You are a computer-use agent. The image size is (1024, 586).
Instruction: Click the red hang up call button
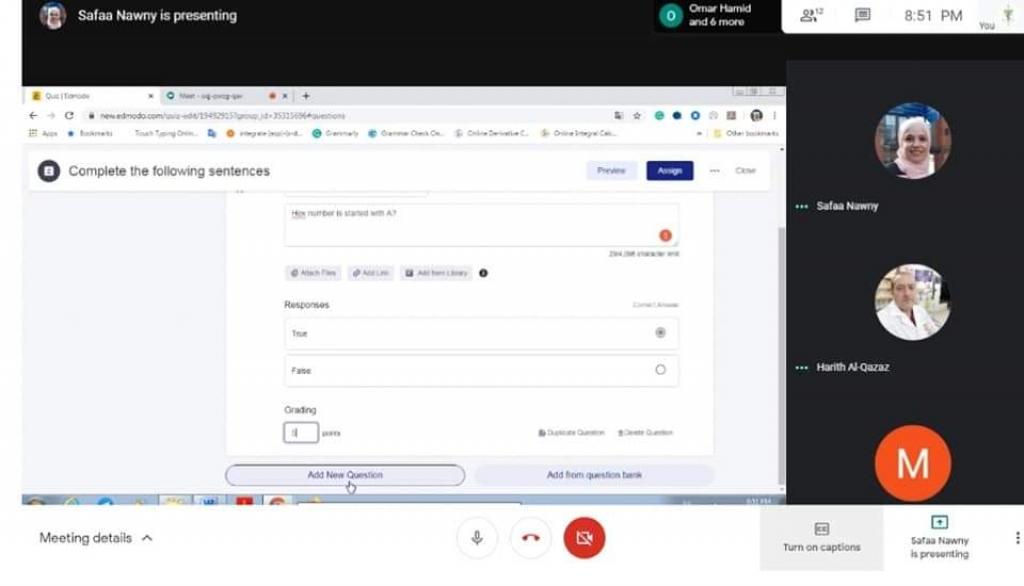(x=531, y=538)
